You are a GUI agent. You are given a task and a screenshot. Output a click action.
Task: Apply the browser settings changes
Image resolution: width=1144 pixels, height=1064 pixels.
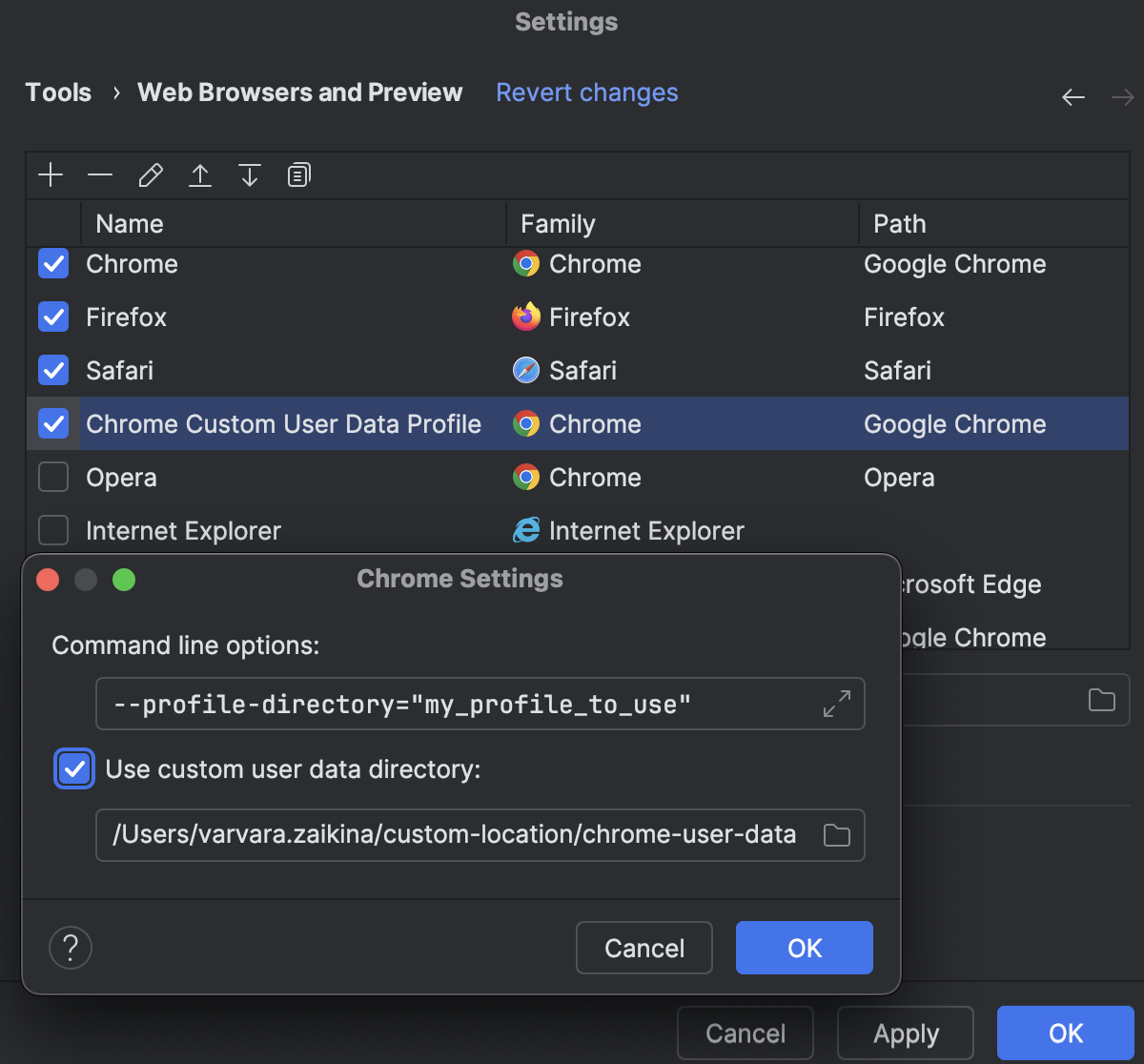click(x=905, y=1033)
